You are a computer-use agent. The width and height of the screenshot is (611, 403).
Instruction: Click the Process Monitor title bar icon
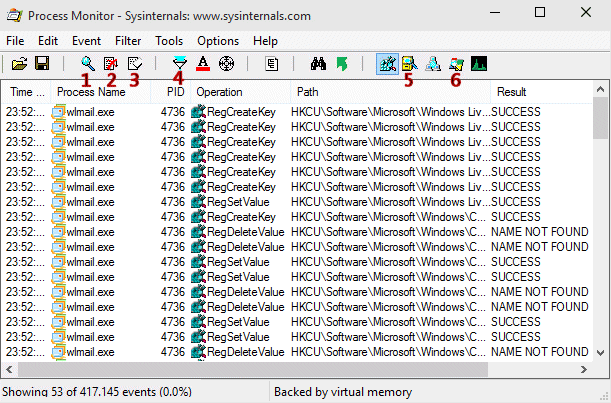(x=14, y=16)
